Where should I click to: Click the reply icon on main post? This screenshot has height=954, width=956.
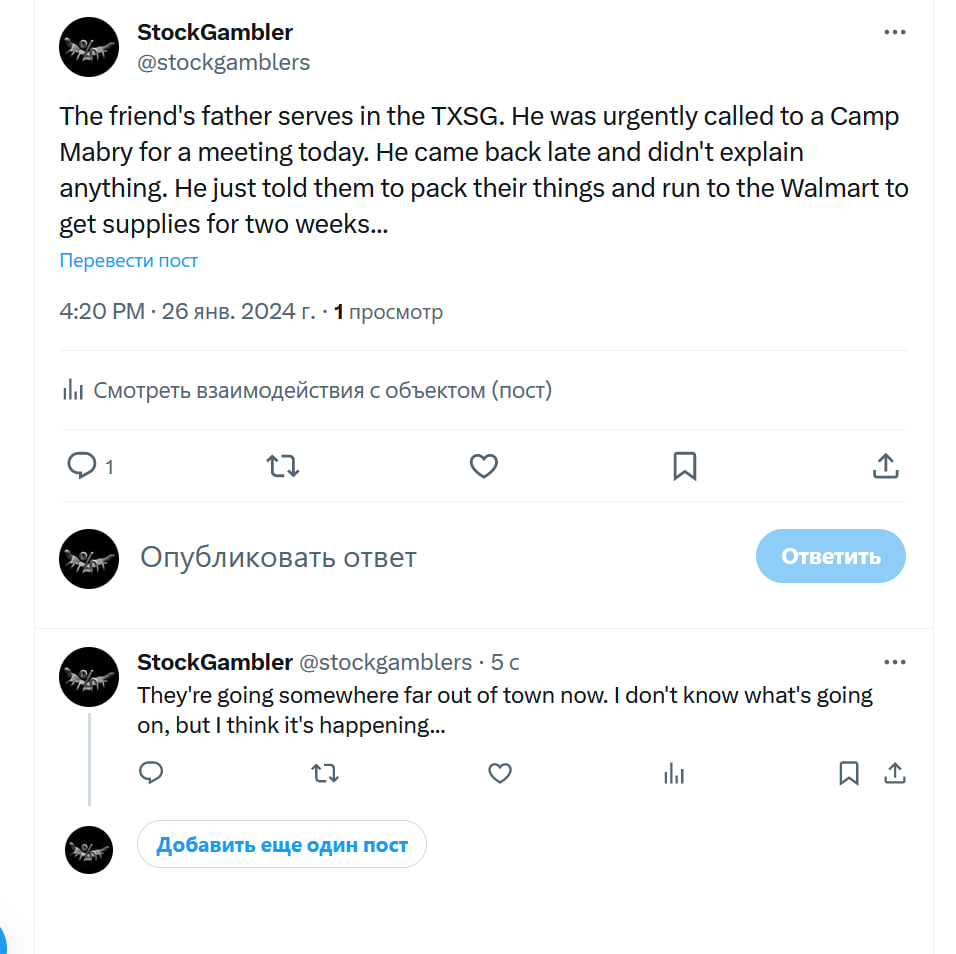pyautogui.click(x=81, y=465)
